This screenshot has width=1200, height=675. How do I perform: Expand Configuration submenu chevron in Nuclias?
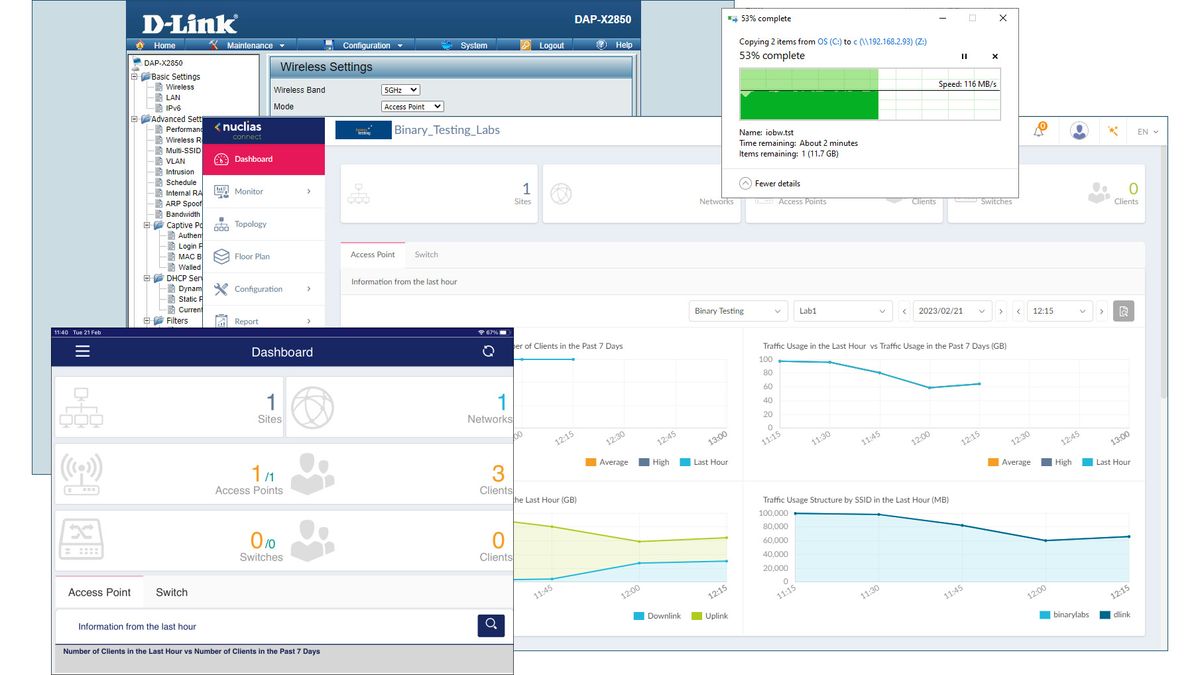(309, 289)
